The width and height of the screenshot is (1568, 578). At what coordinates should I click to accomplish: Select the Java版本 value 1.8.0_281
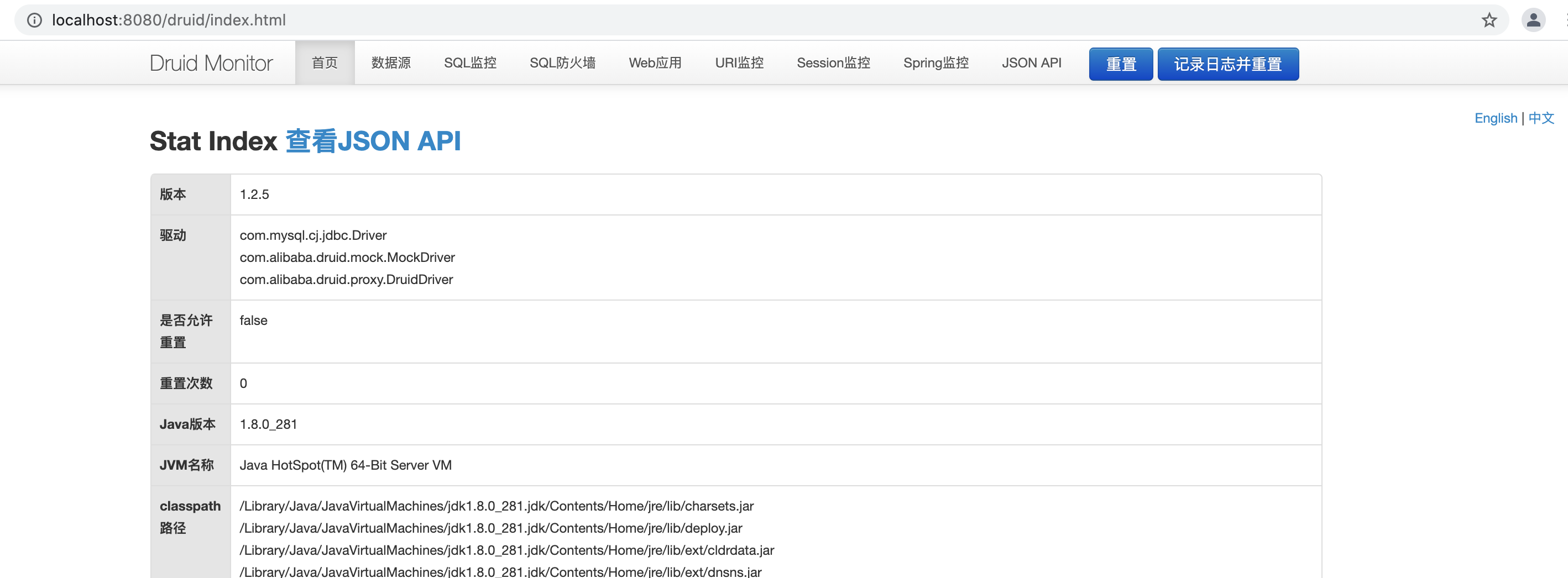268,424
